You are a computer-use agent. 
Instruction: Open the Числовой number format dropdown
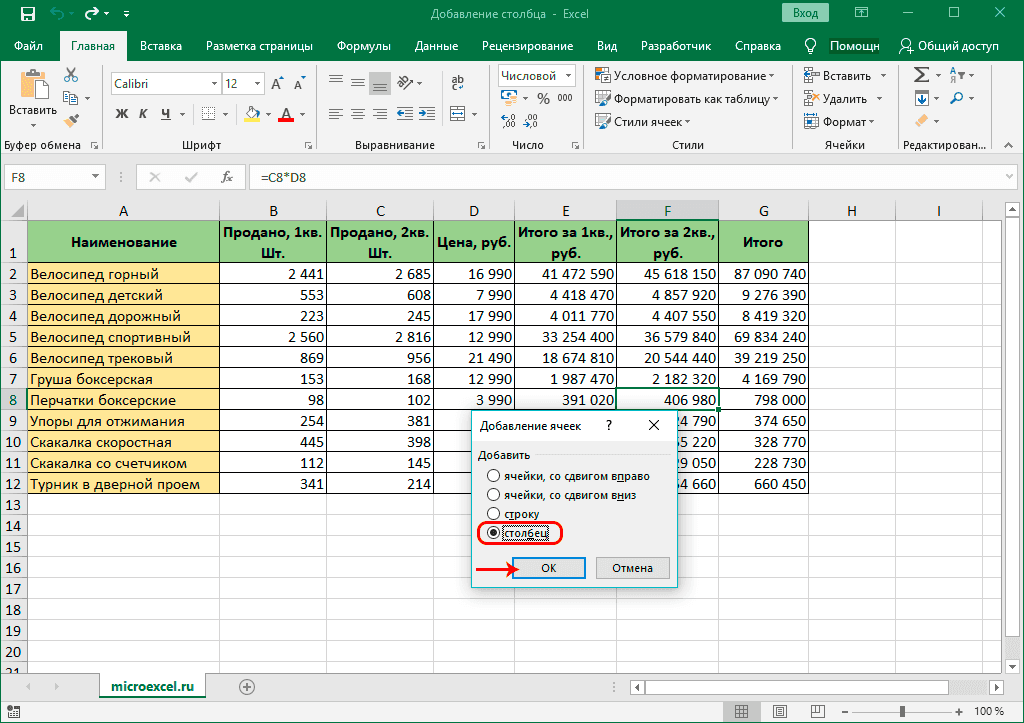click(x=567, y=75)
